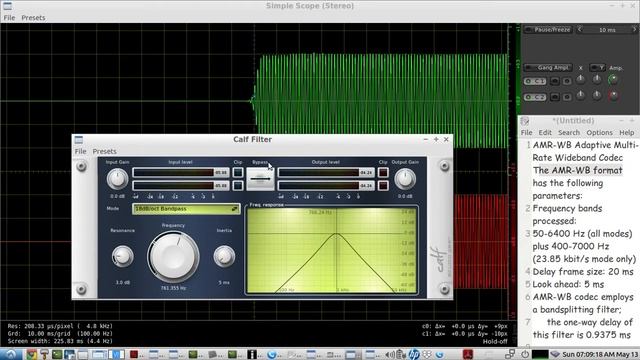The width and height of the screenshot is (640, 360).
Task: Click the C 2 X offset knob
Action: point(580,96)
